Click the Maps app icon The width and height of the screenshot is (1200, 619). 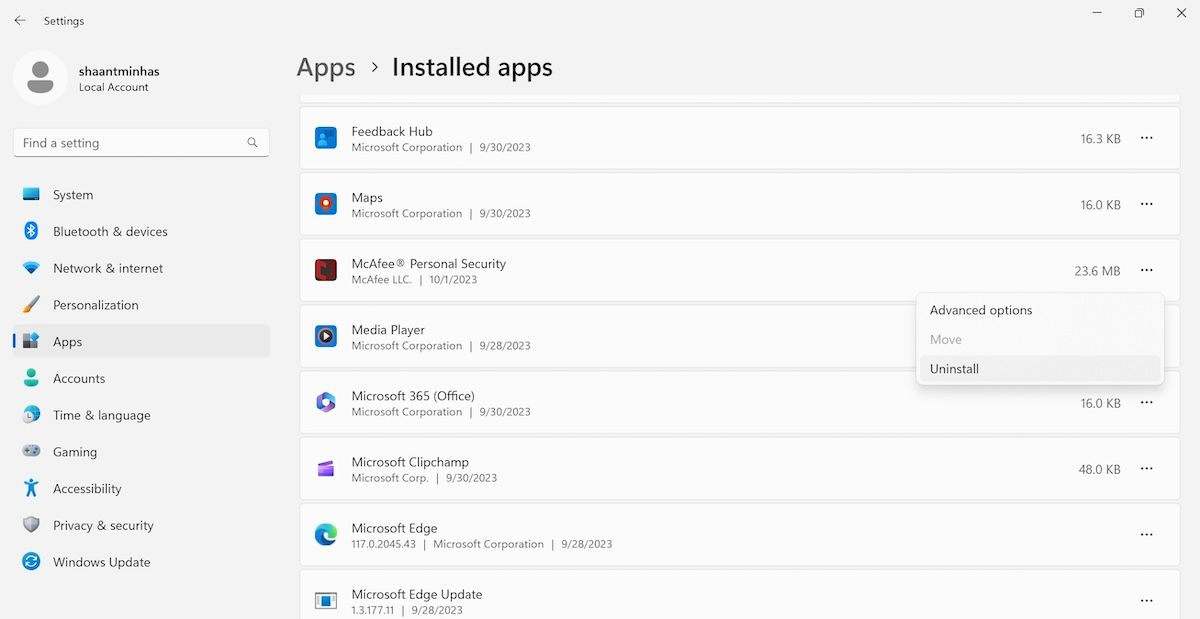(325, 204)
